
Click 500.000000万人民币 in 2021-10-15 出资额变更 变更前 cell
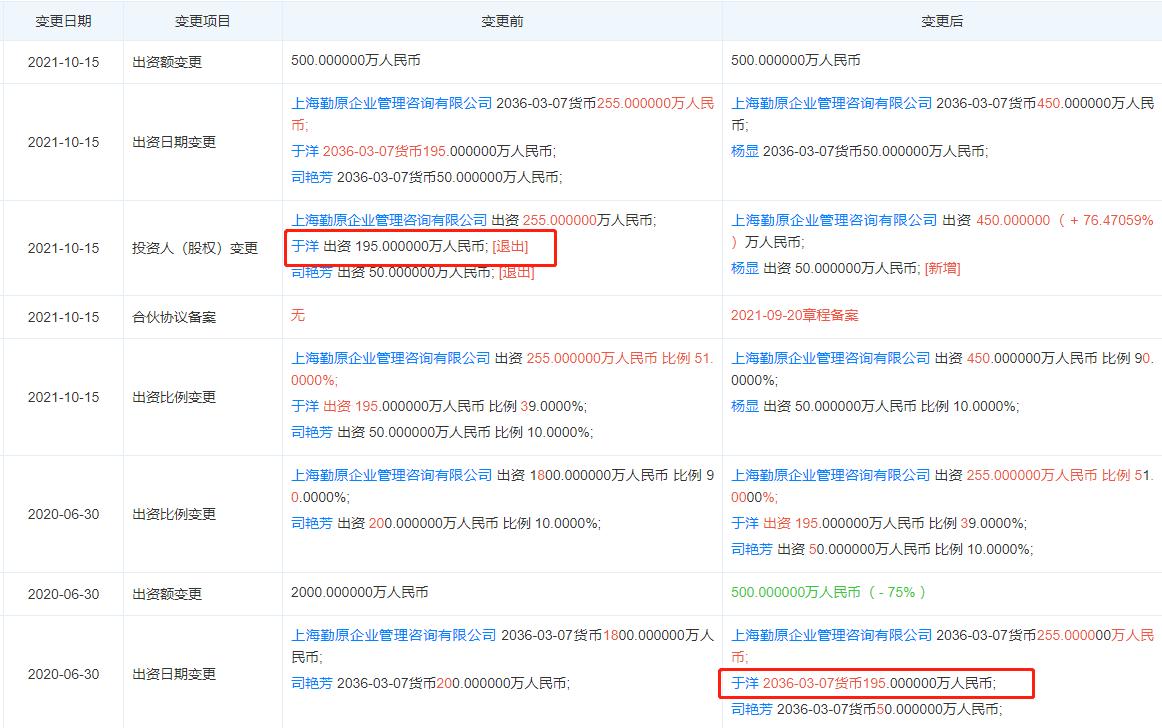(355, 60)
